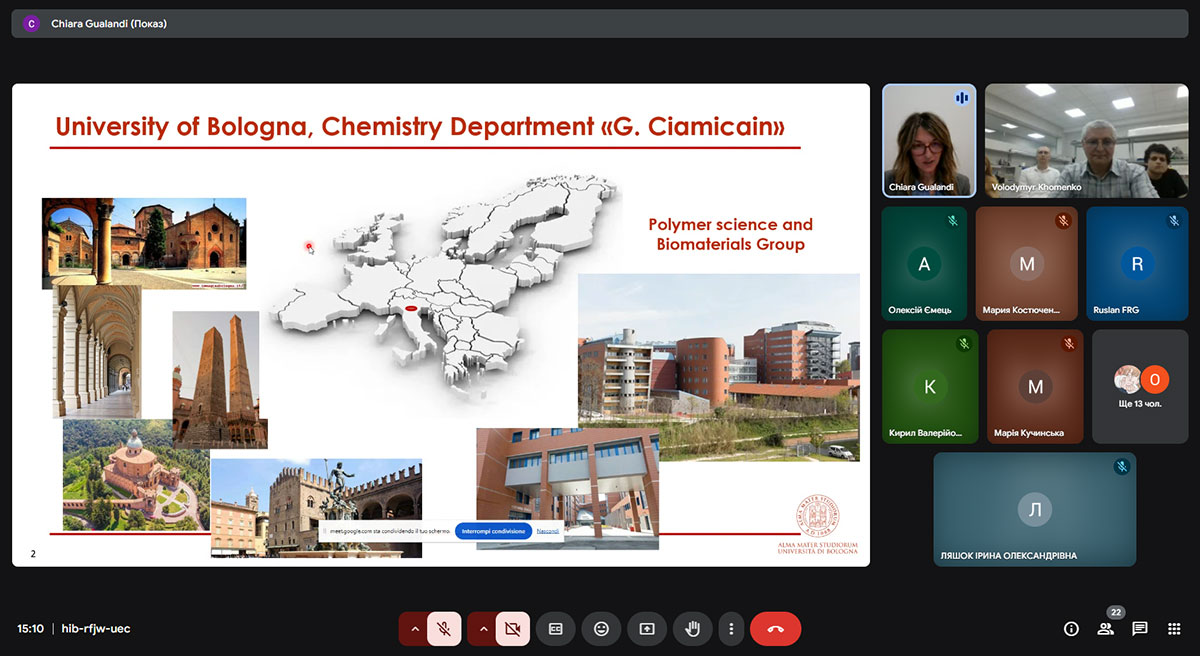Click the muted mic icon on ЛЯШОК ІРИНА tile
Viewport: 1200px width, 656px height.
pyautogui.click(x=1122, y=467)
